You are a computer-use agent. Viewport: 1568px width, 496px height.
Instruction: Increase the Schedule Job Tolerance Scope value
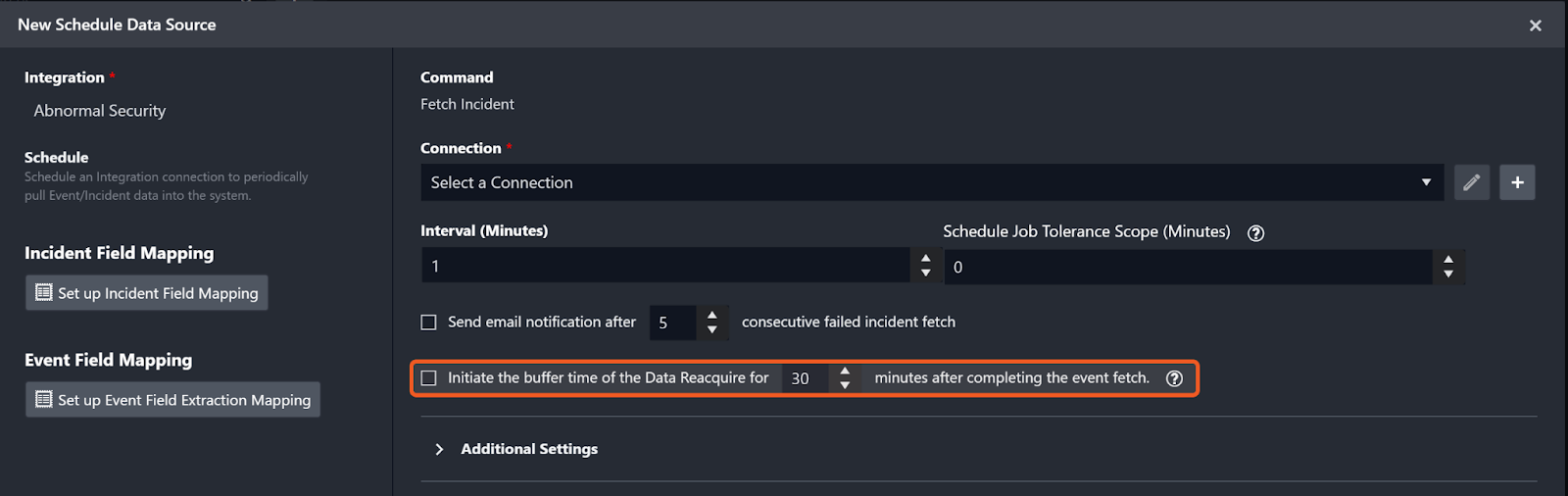tap(1448, 260)
